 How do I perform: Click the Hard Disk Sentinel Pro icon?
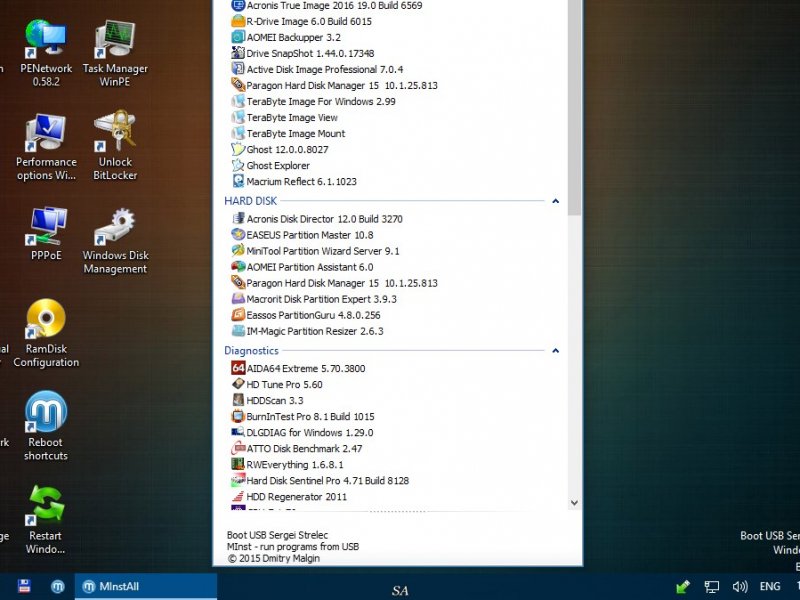coord(238,481)
